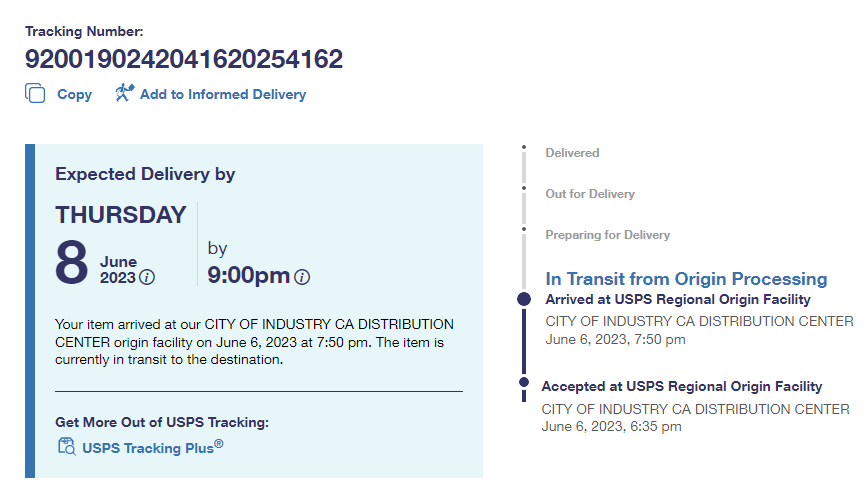The image size is (867, 492).
Task: Click the Informed Delivery running-mail icon
Action: (x=124, y=93)
